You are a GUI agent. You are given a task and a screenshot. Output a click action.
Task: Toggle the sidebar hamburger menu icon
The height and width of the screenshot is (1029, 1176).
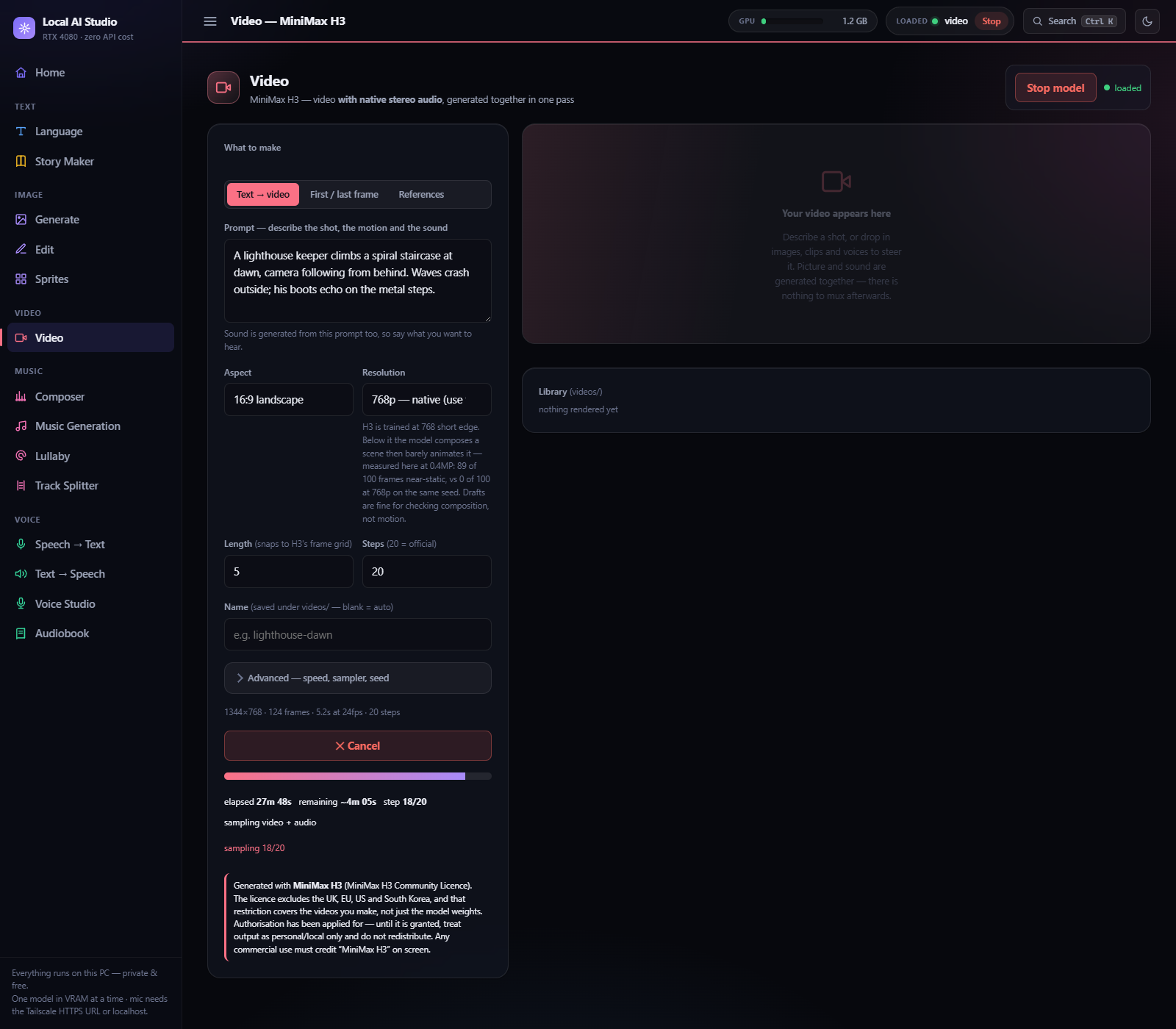click(x=210, y=21)
